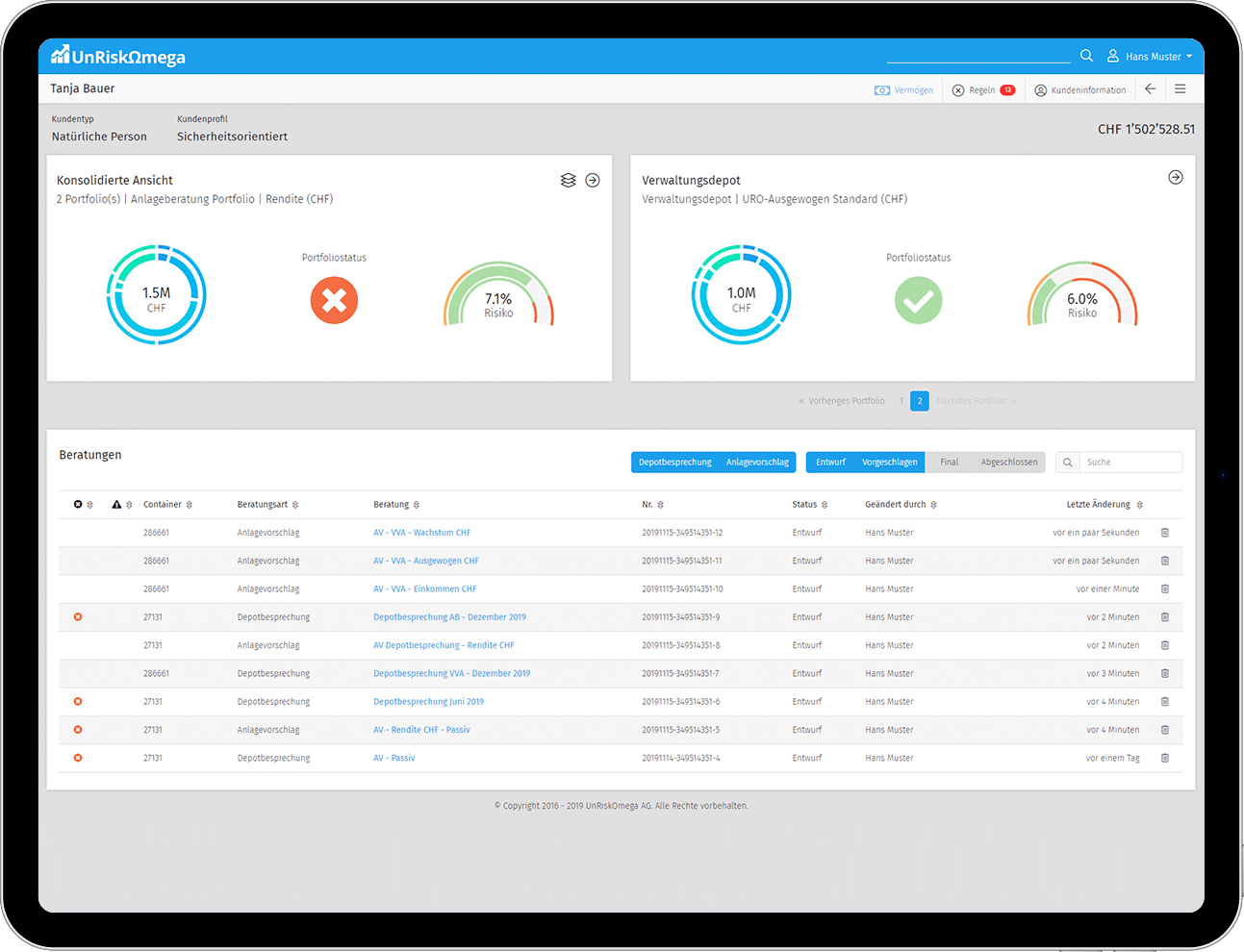Viewport: 1244px width, 952px height.
Task: Click the green portfolio status checkmark icon
Action: tap(919, 300)
